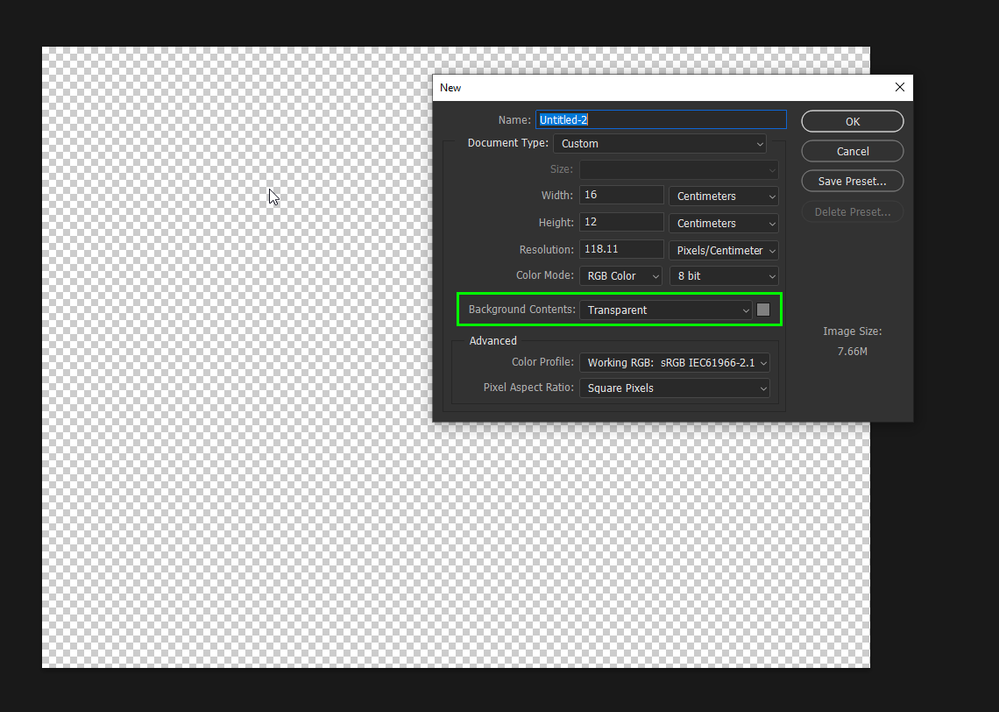Click the OK button

tap(852, 121)
